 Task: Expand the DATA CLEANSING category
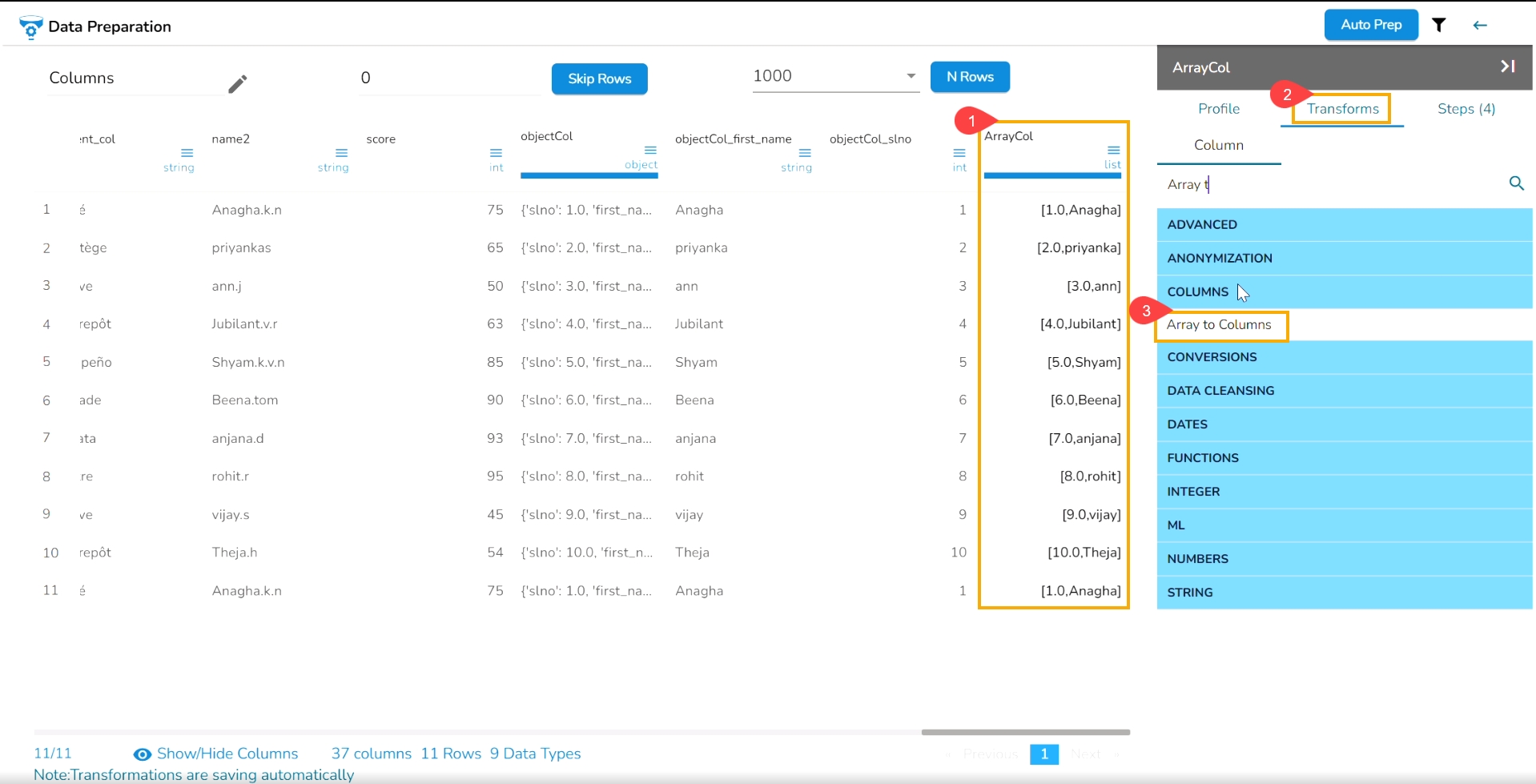pyautogui.click(x=1345, y=391)
